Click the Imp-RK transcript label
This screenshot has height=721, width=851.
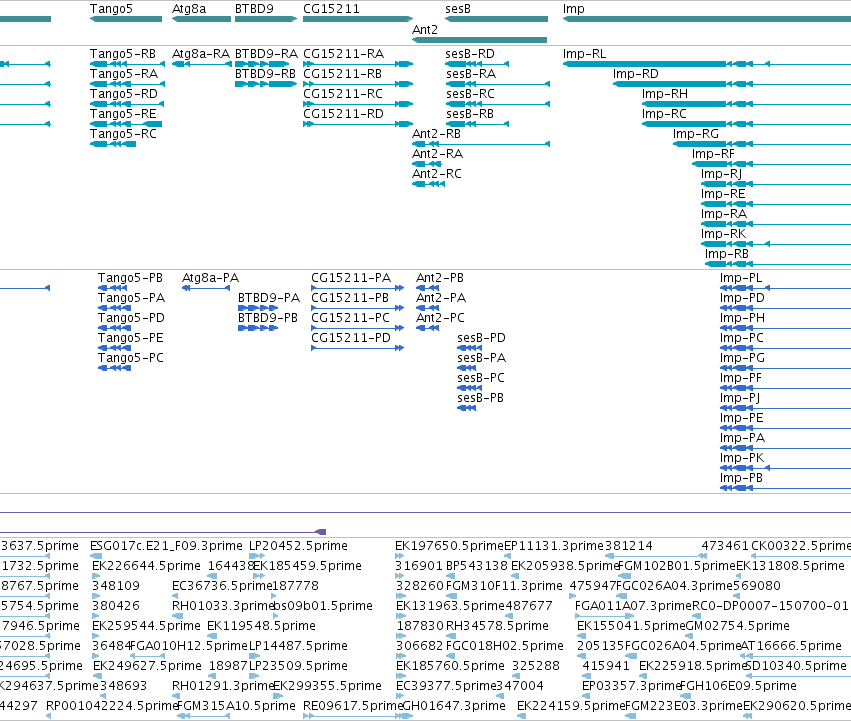[723, 234]
